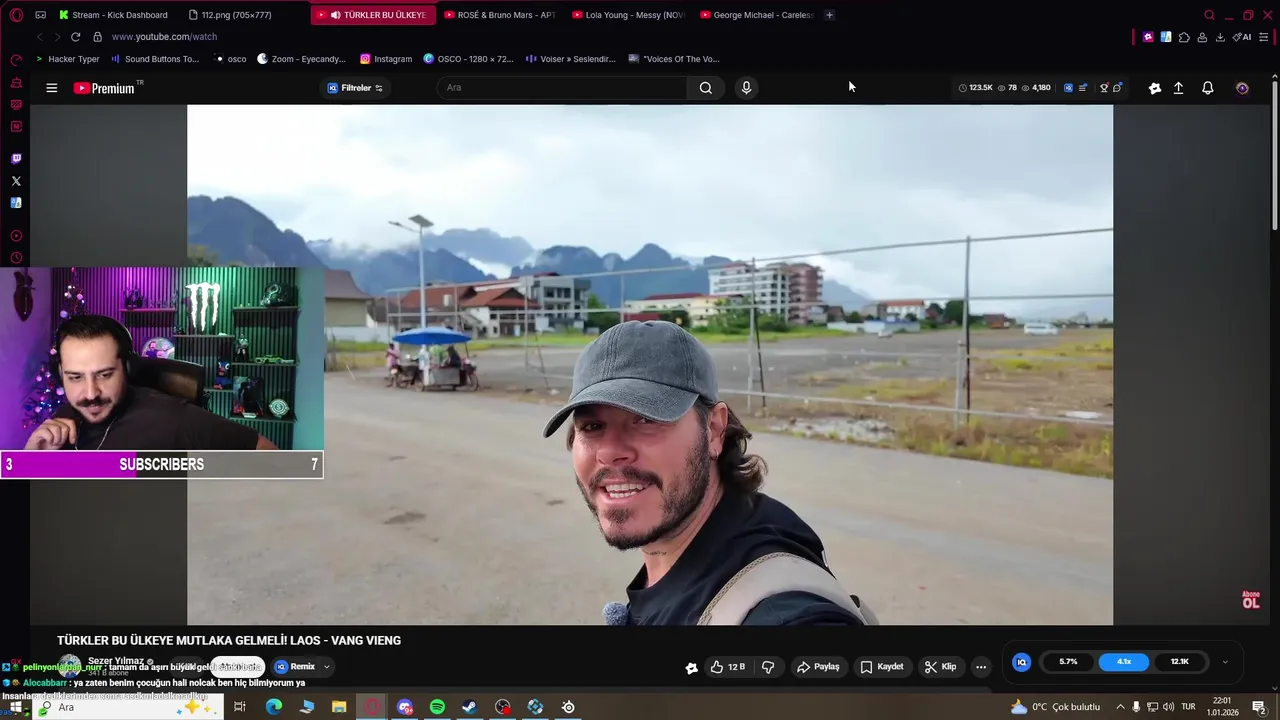Image resolution: width=1280 pixels, height=720 pixels.
Task: Open Discord from the taskbar
Action: click(405, 707)
